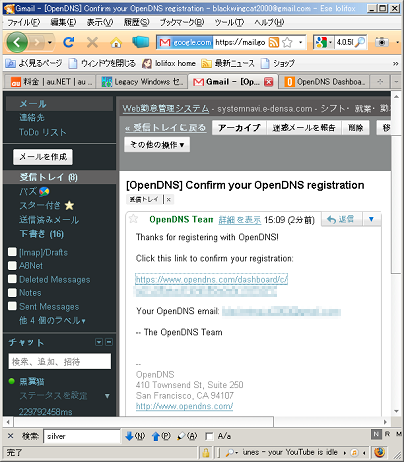The height and width of the screenshot is (462, 404).
Task: Open 受信トレイ (8) in the sidebar
Action: pyautogui.click(x=49, y=177)
